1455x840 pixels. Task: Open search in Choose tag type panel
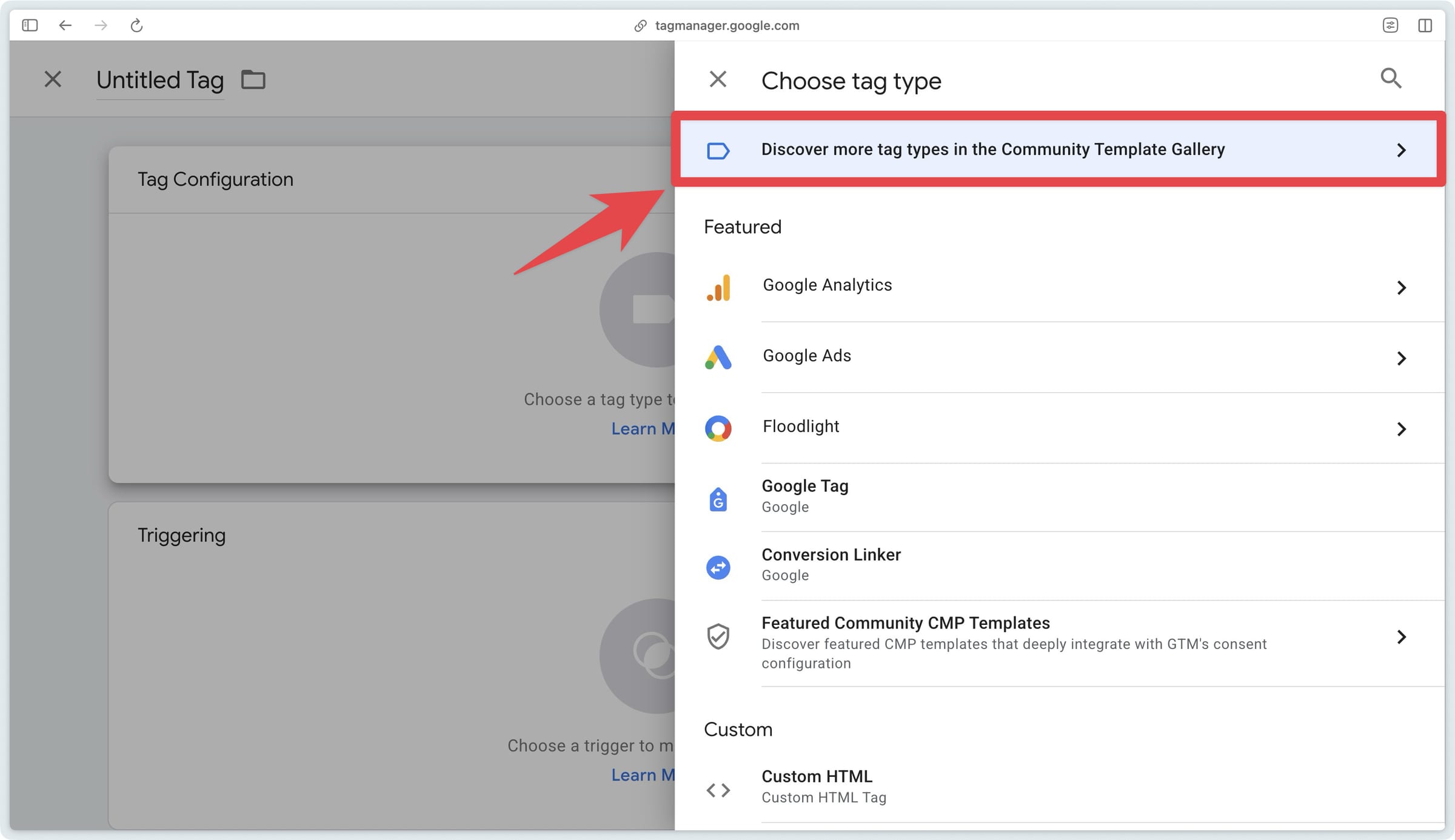1391,78
